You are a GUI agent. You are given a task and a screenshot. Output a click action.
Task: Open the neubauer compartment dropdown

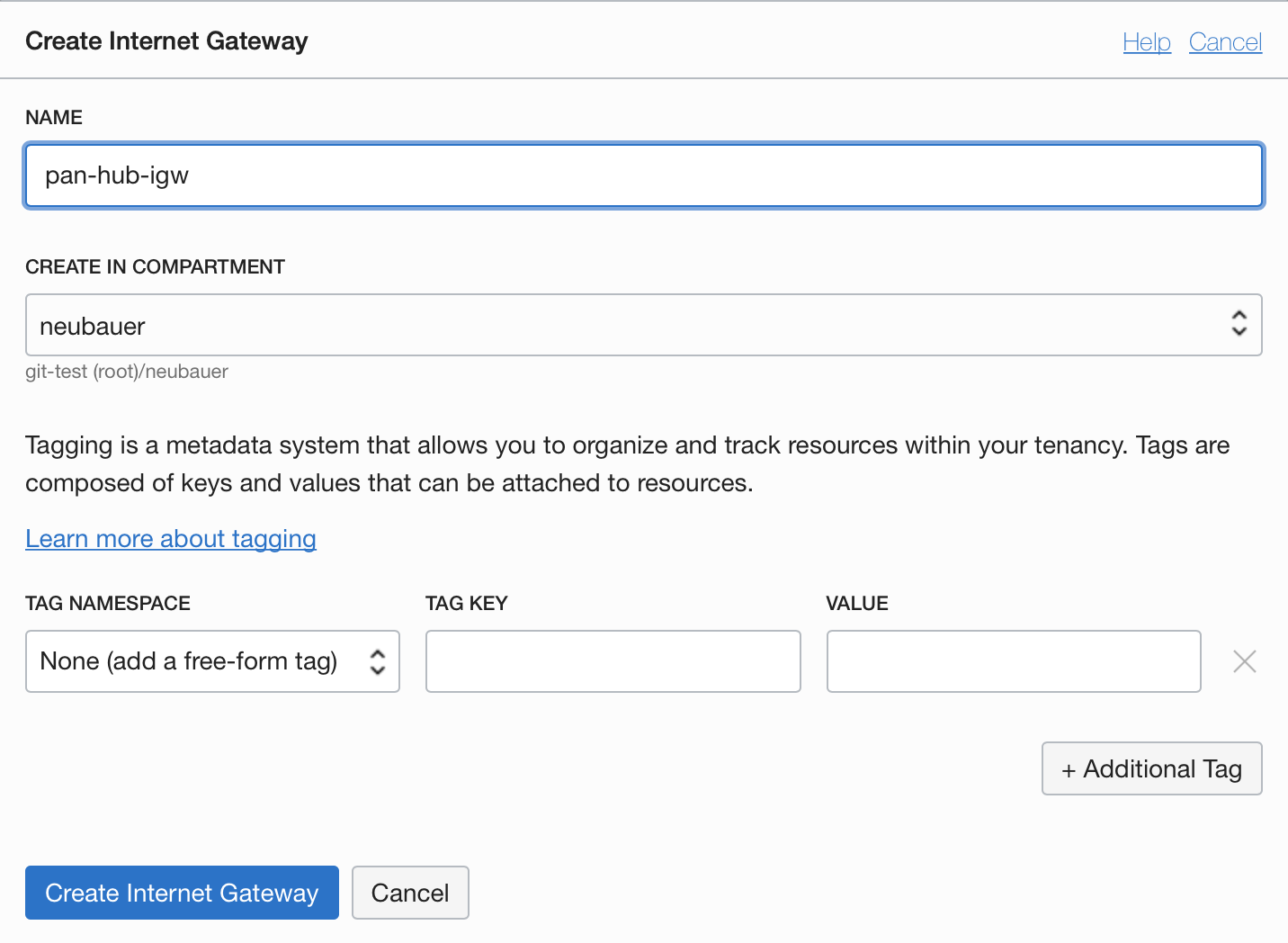630,325
